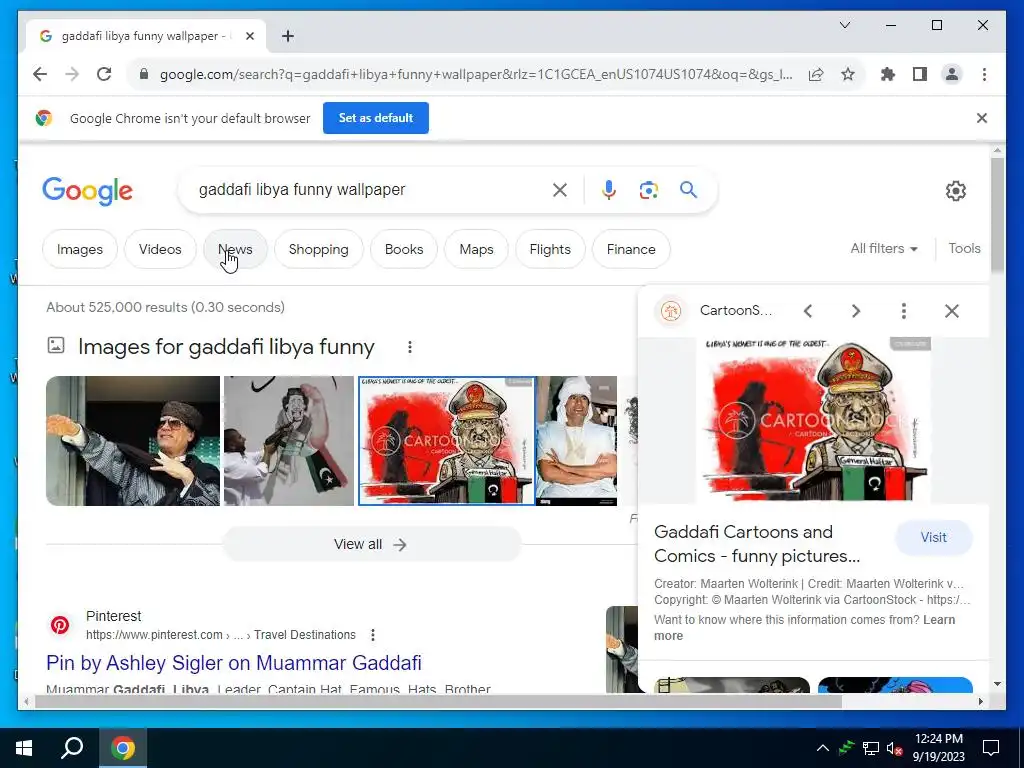Click View all images button

point(372,545)
